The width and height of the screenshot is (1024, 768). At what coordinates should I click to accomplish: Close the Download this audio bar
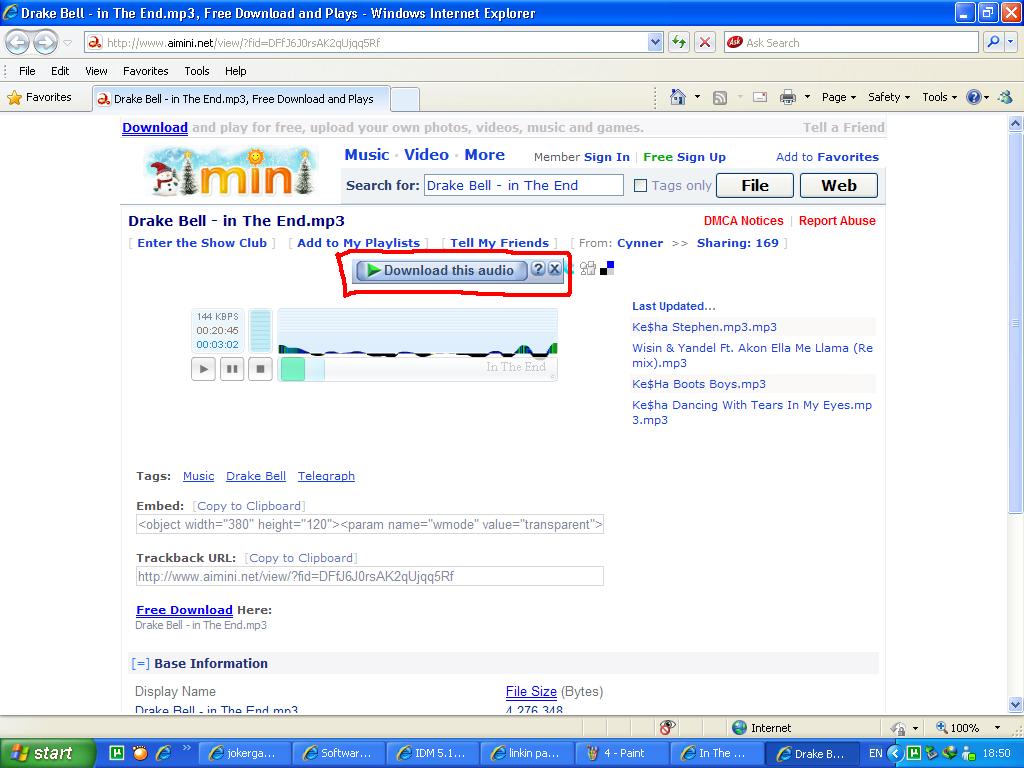tap(554, 269)
